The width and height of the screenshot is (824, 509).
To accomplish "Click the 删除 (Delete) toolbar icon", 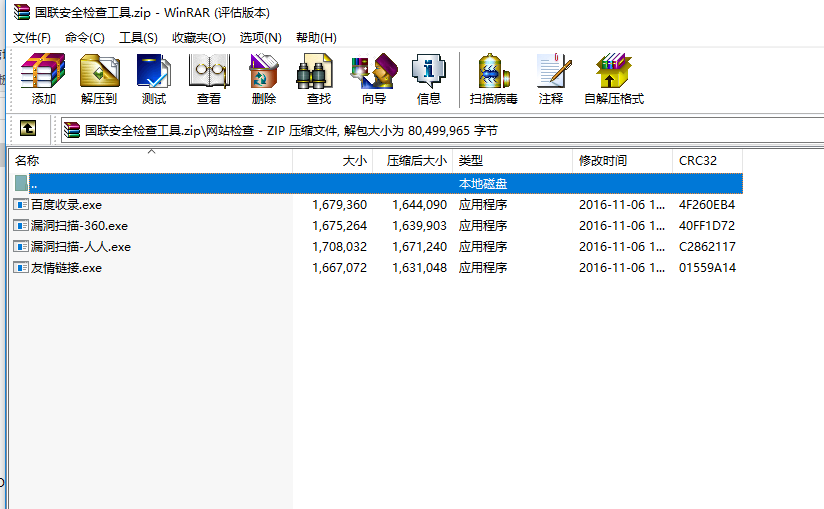I will (264, 70).
